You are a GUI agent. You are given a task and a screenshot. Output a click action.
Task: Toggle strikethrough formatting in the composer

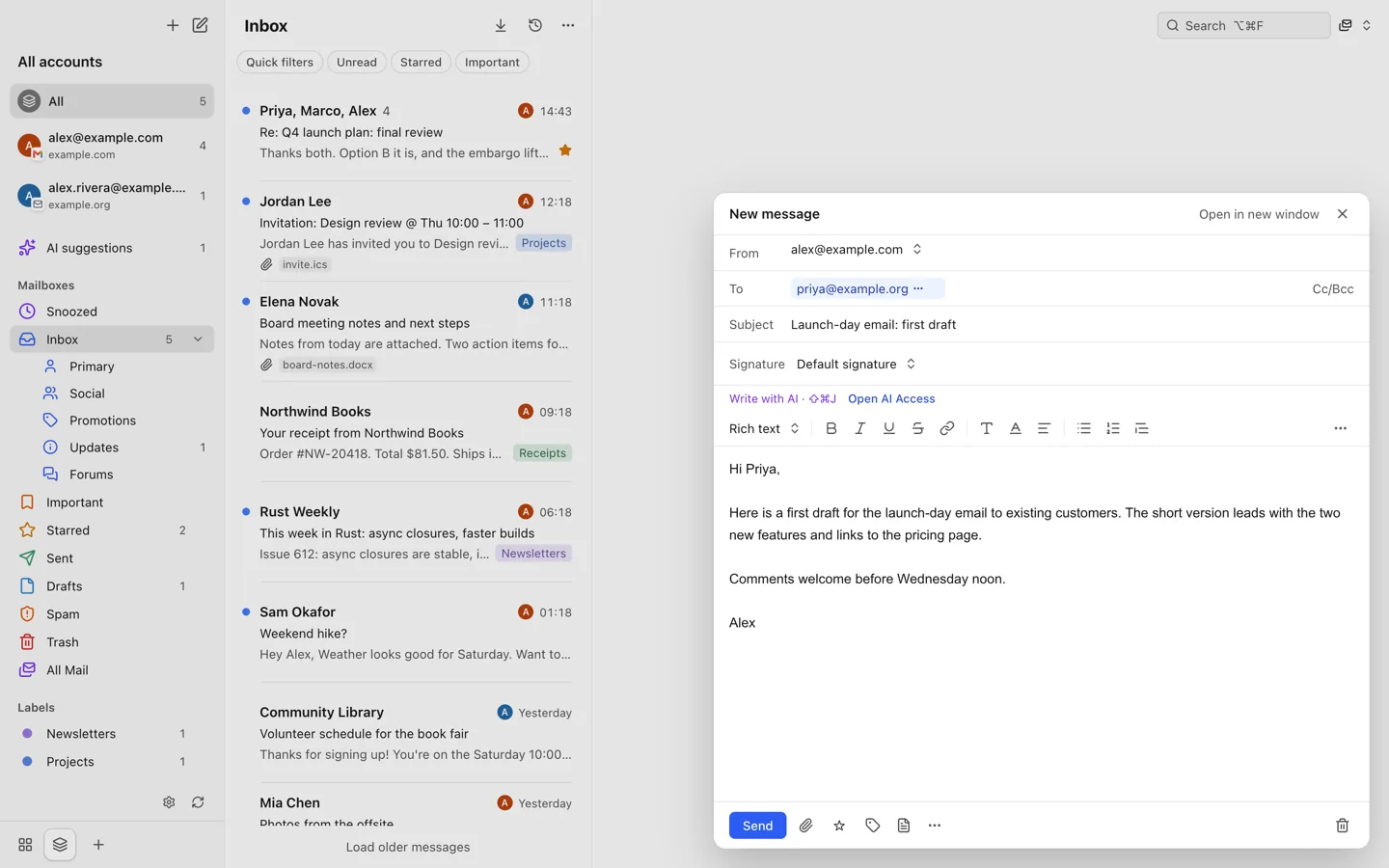coord(918,428)
